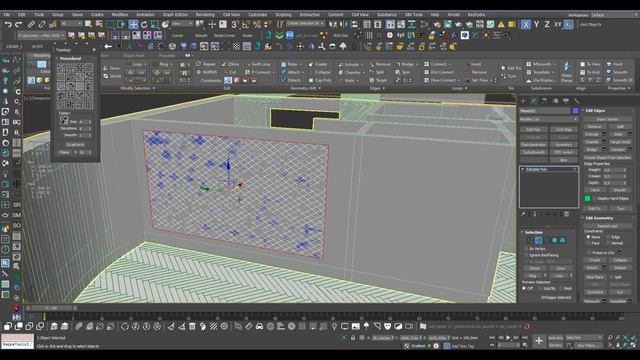Image resolution: width=640 pixels, height=360 pixels.
Task: Open the Customize menu
Action: coord(258,15)
